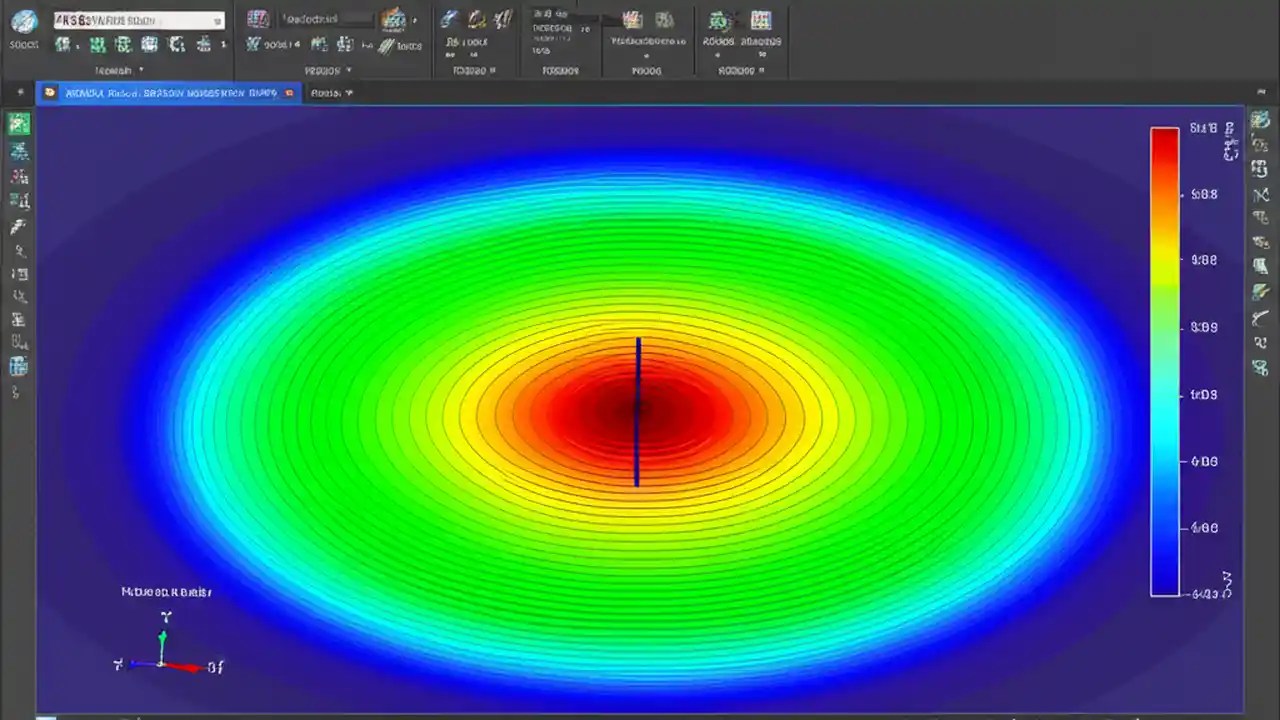Click the application logo button at top left

pyautogui.click(x=22, y=20)
